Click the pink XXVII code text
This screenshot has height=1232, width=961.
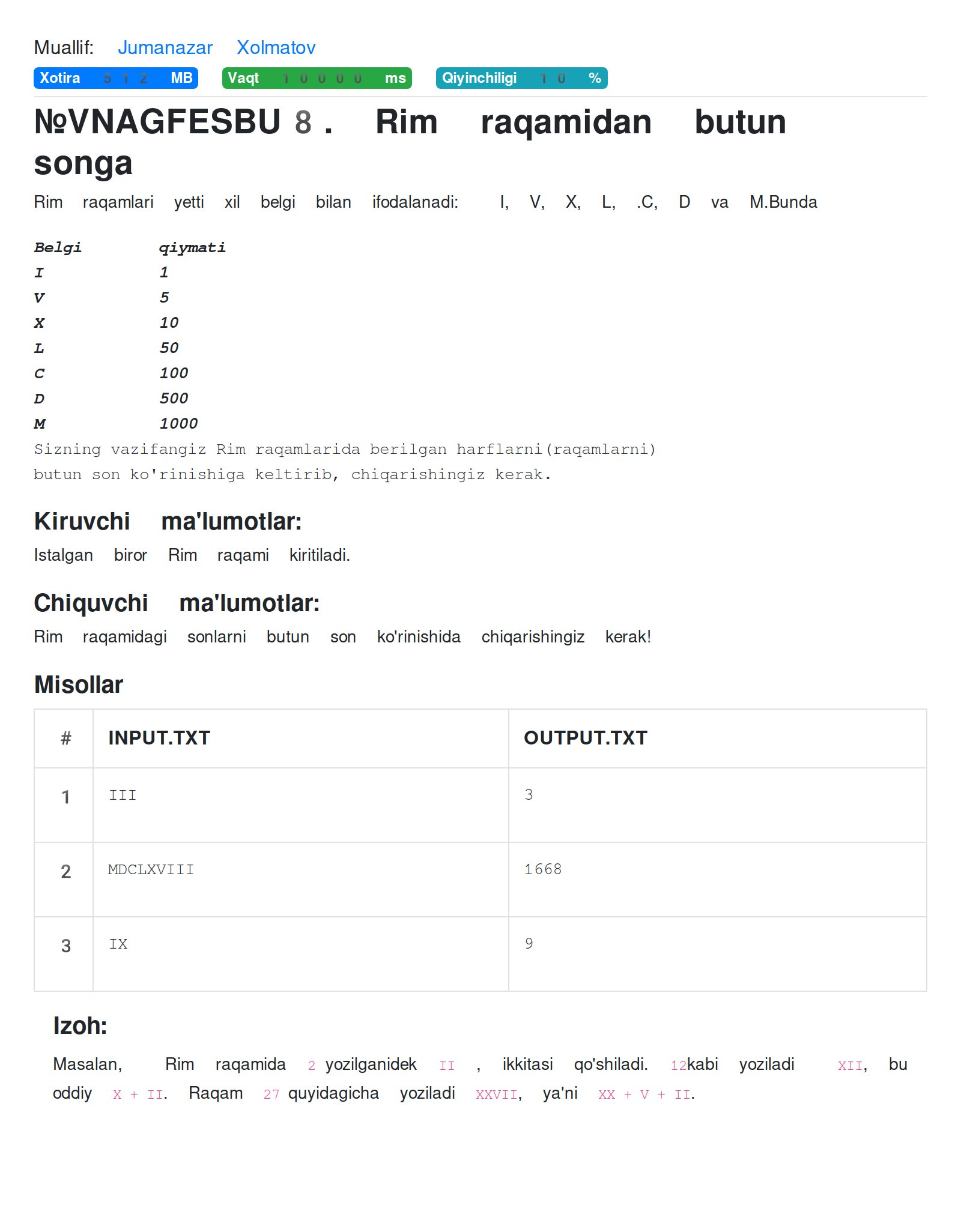(x=496, y=1095)
